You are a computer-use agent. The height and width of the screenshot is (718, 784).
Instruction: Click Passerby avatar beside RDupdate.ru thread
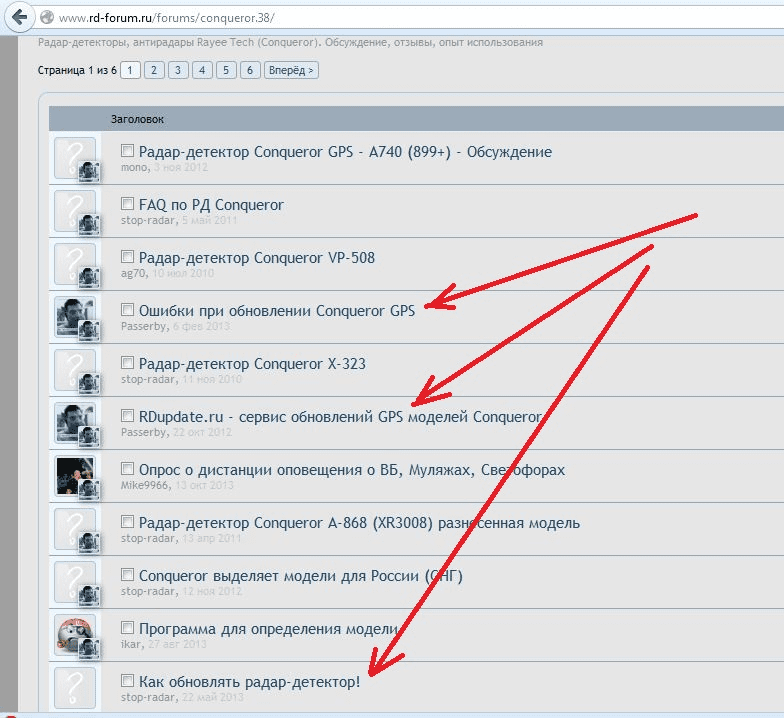coord(75,423)
